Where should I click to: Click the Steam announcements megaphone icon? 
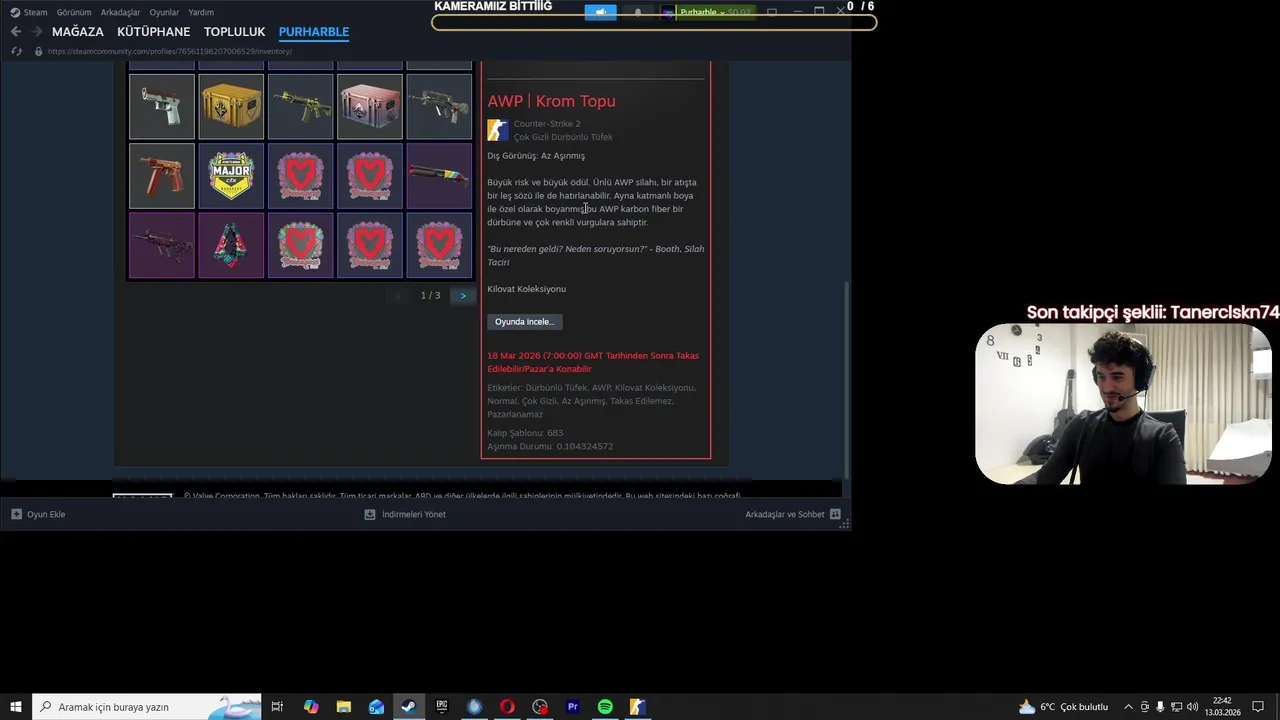(601, 12)
